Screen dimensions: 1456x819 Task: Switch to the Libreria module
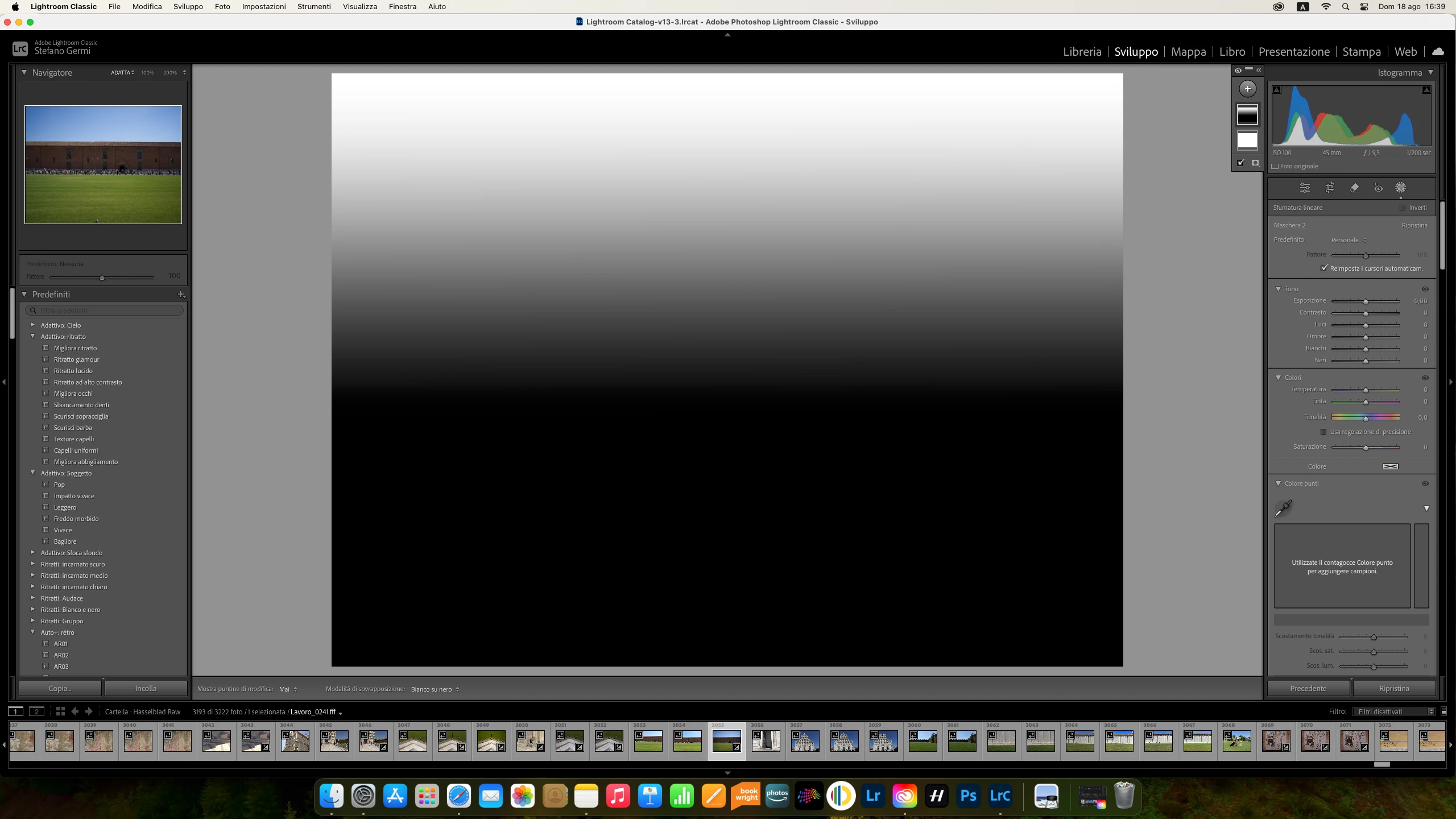pos(1082,52)
